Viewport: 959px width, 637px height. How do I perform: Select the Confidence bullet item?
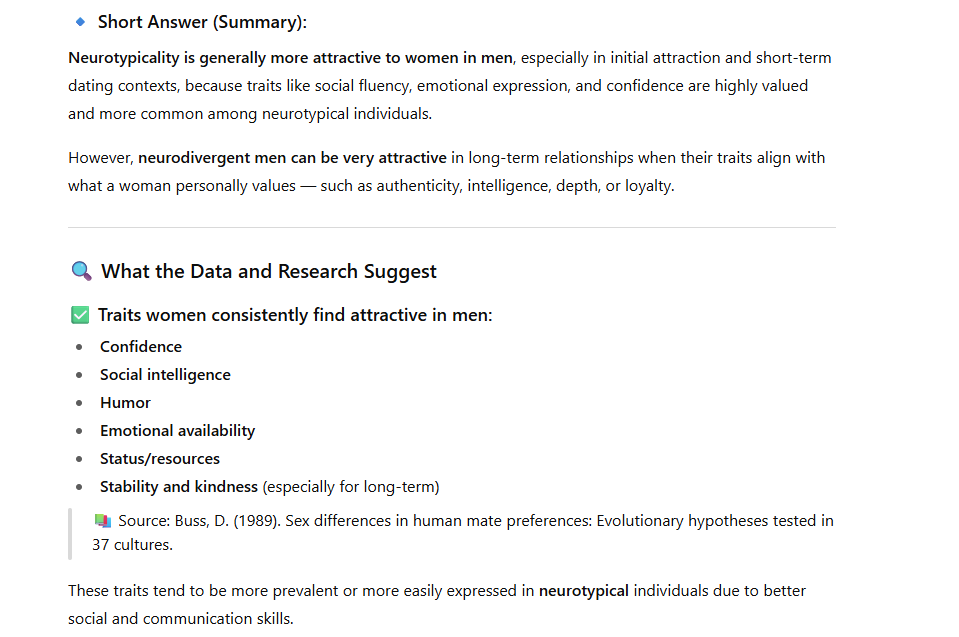(x=141, y=347)
